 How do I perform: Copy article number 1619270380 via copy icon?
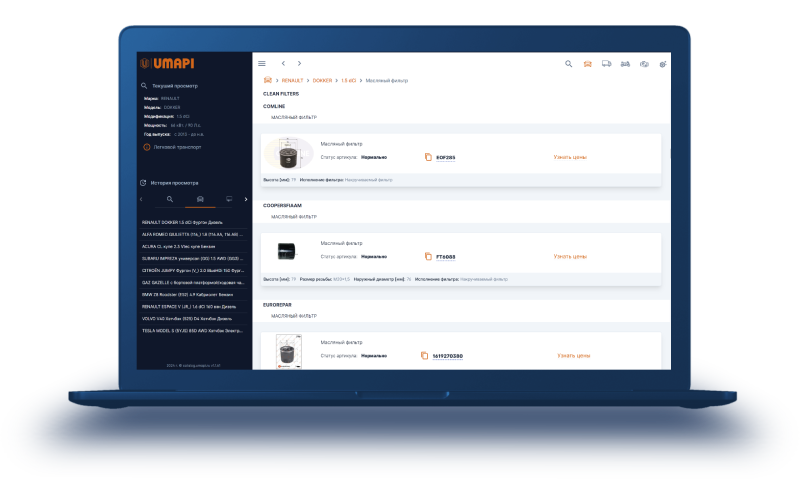(424, 356)
